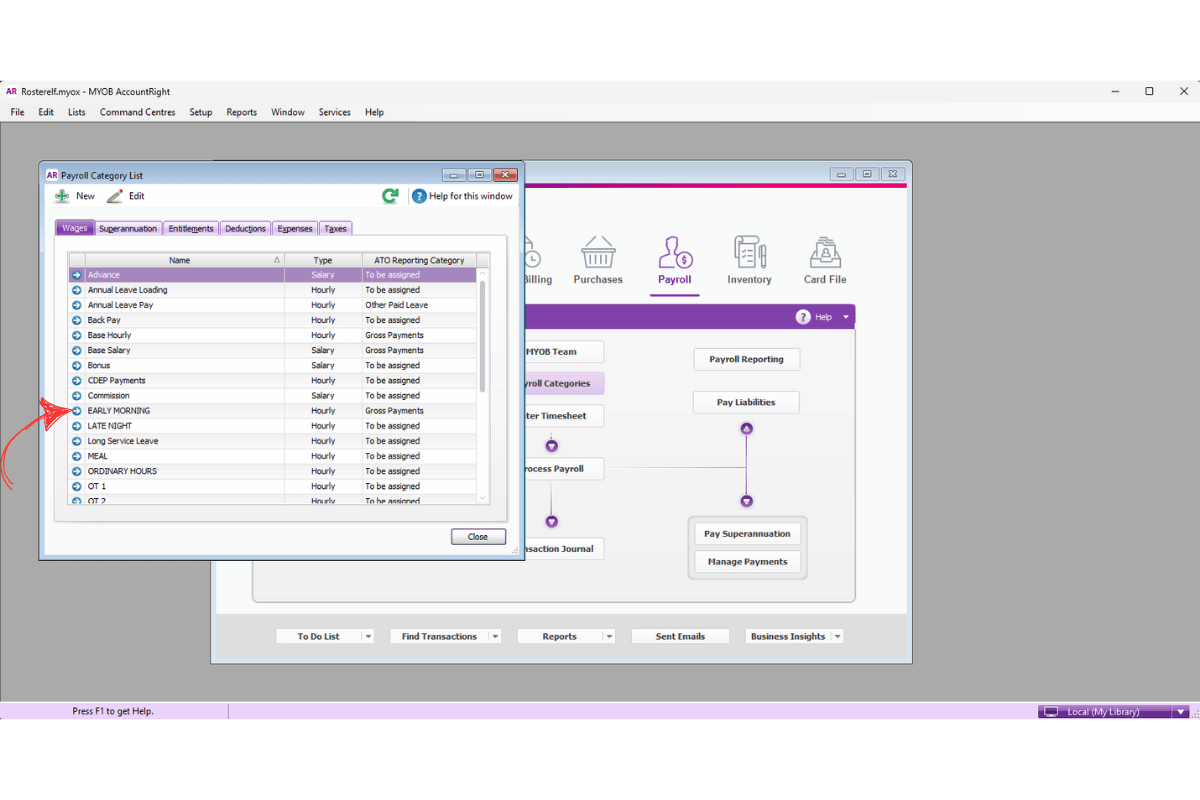Click the Manage Payments button
The height and width of the screenshot is (800, 1200).
(x=747, y=562)
